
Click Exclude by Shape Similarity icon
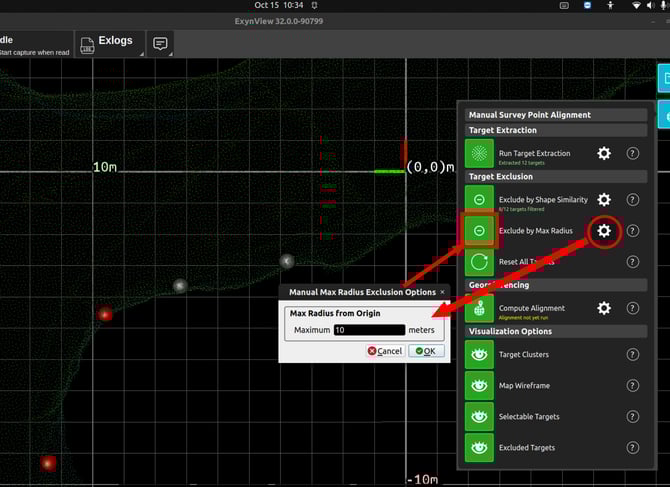[x=480, y=200]
